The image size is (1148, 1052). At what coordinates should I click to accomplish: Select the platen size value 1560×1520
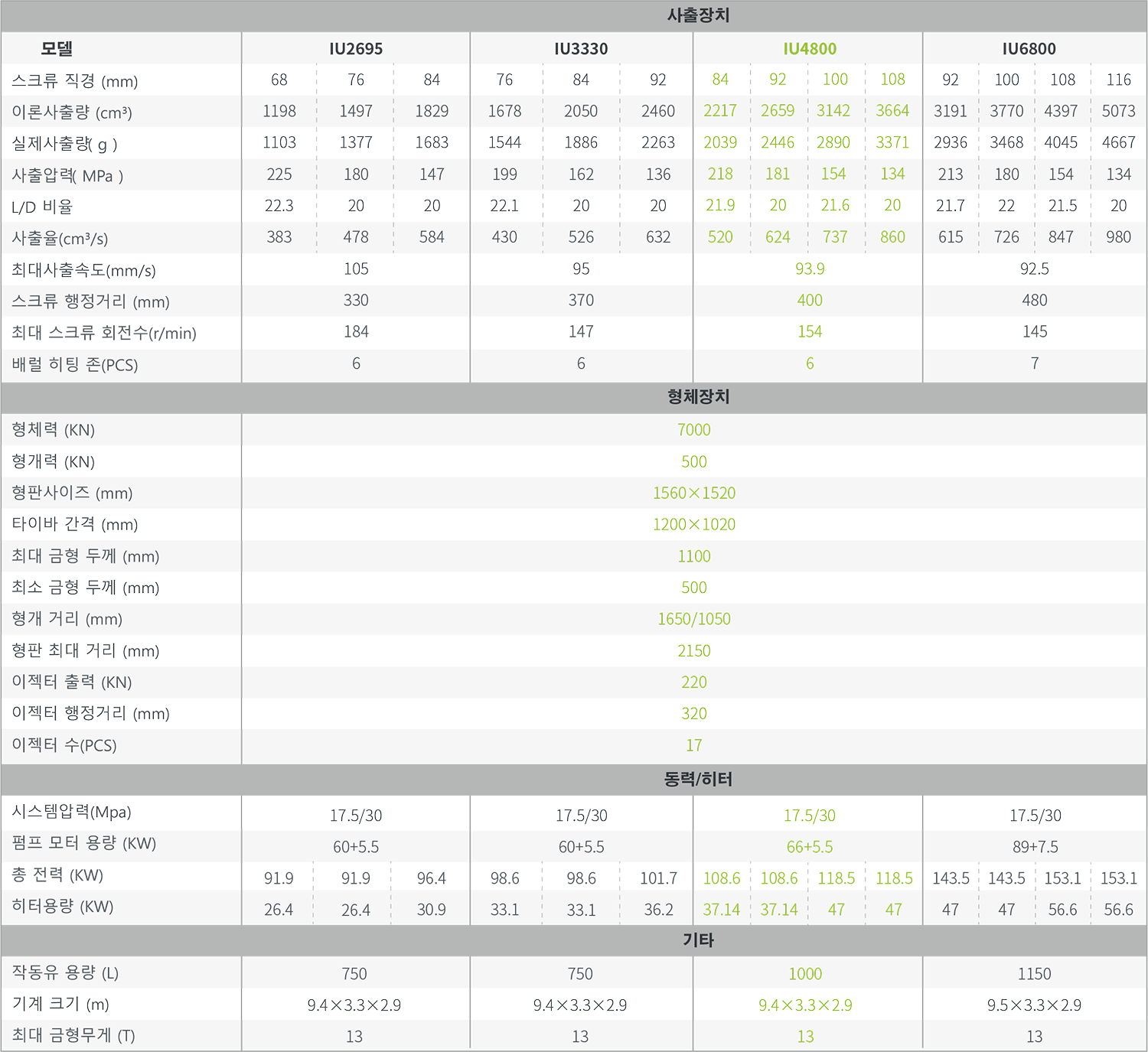pos(694,493)
